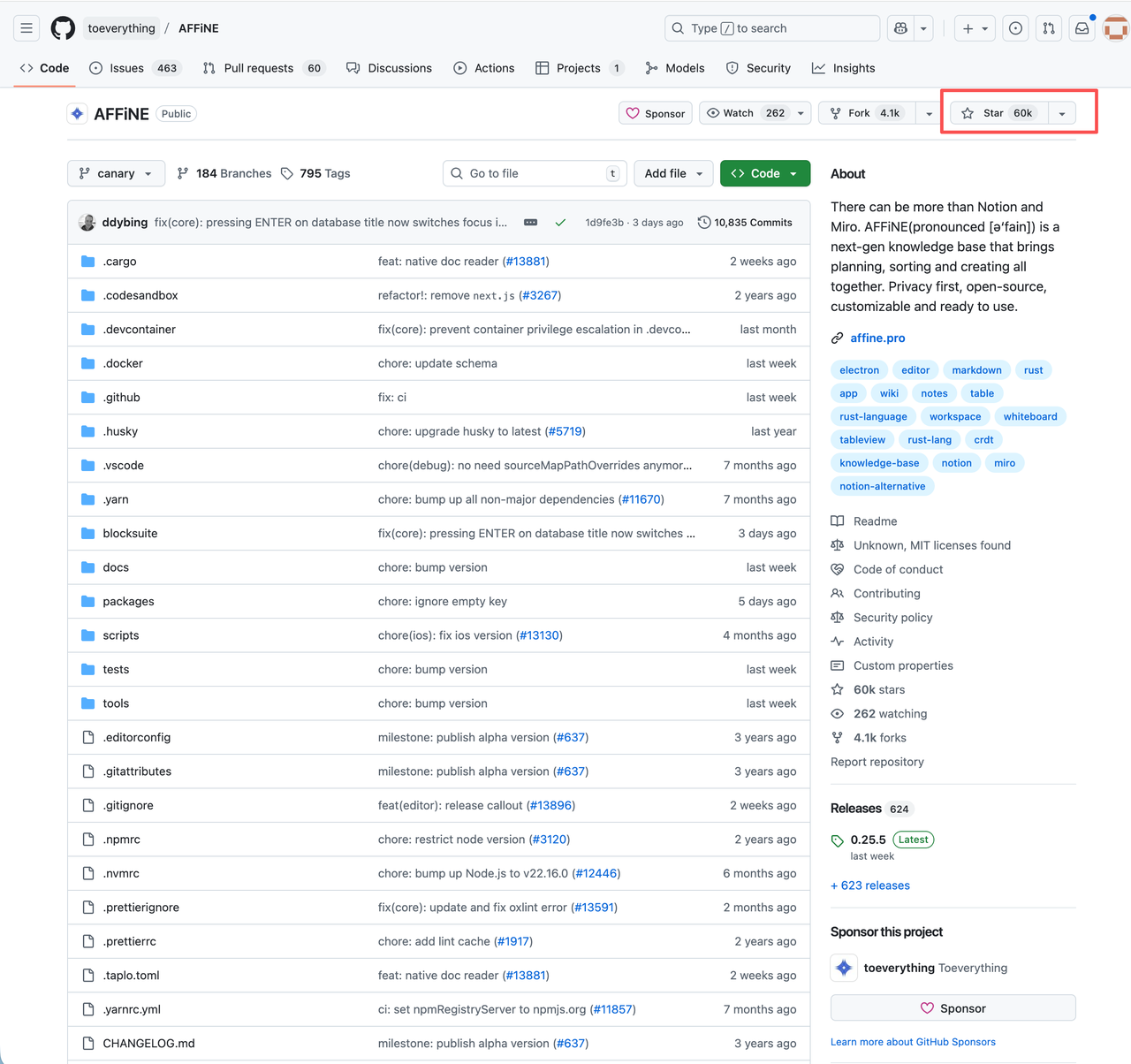The height and width of the screenshot is (1064, 1131).
Task: Click the pulse icon beside Activity
Action: pyautogui.click(x=837, y=642)
